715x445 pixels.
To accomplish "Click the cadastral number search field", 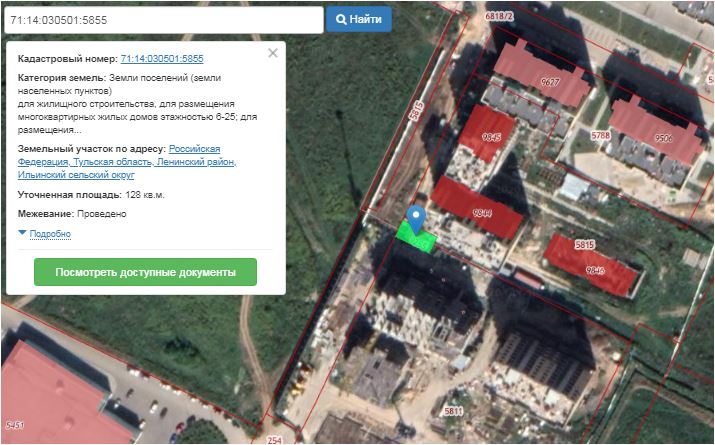I will click(163, 20).
